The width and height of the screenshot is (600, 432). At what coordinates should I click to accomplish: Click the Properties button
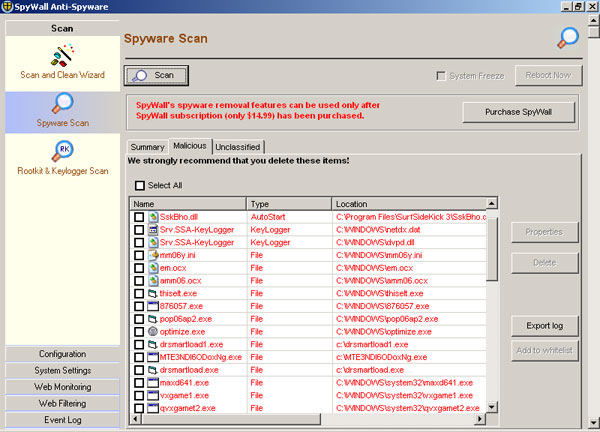tap(545, 232)
